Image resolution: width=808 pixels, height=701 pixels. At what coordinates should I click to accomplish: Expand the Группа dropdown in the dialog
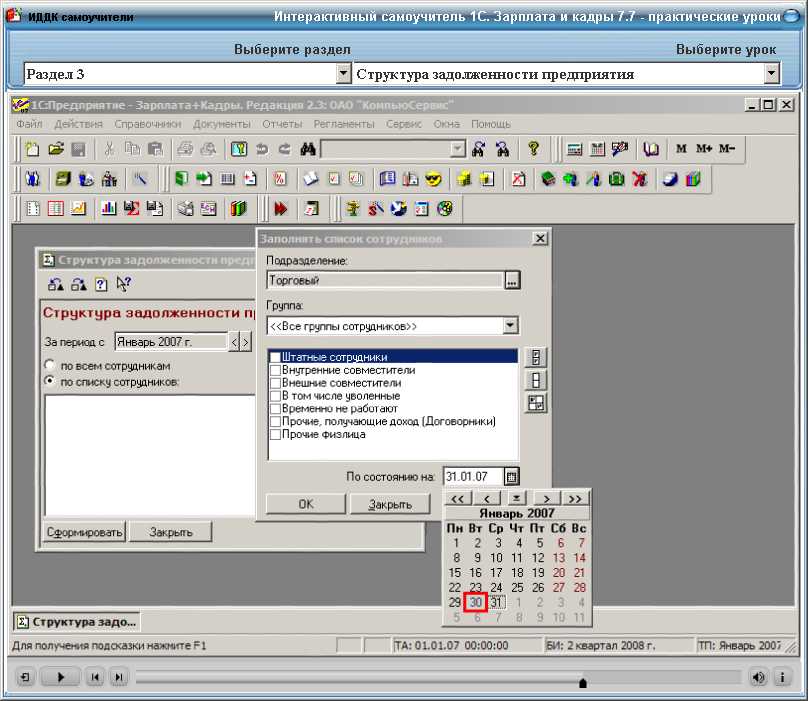510,326
